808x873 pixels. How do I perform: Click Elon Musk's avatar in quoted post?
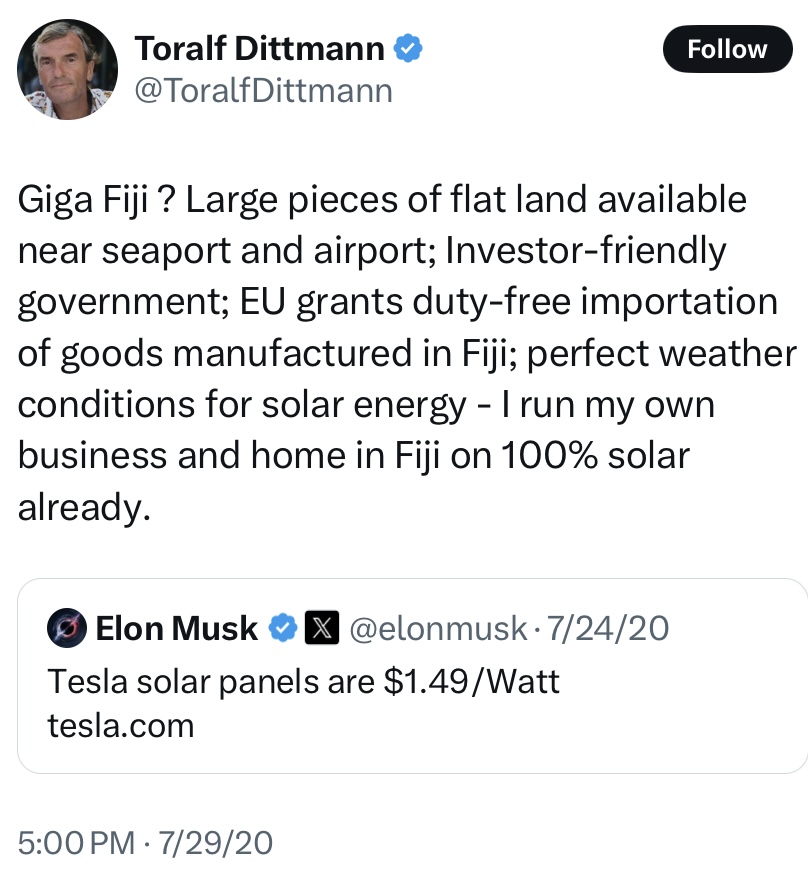point(67,629)
